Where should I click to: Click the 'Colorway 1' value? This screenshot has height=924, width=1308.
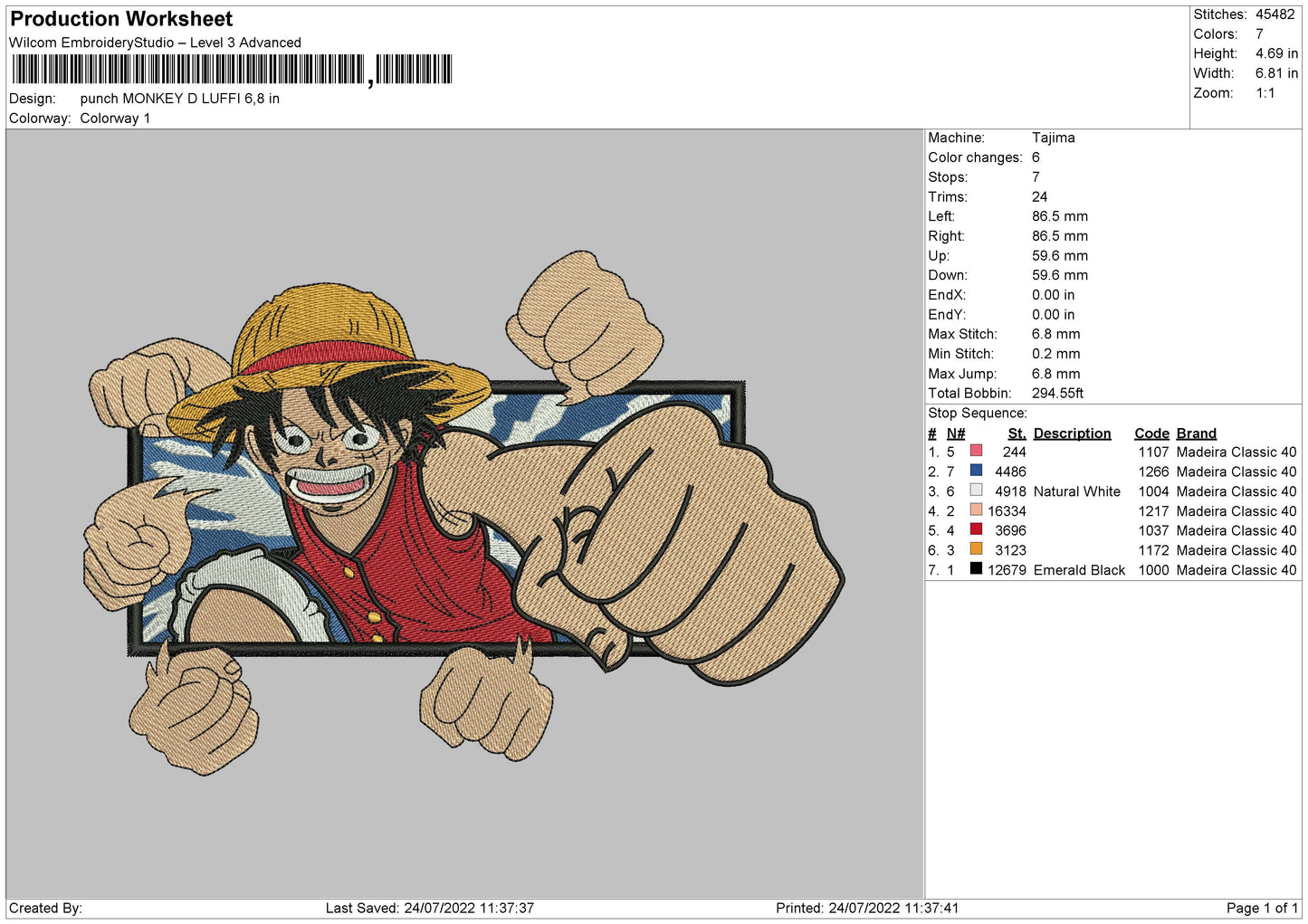coord(115,119)
